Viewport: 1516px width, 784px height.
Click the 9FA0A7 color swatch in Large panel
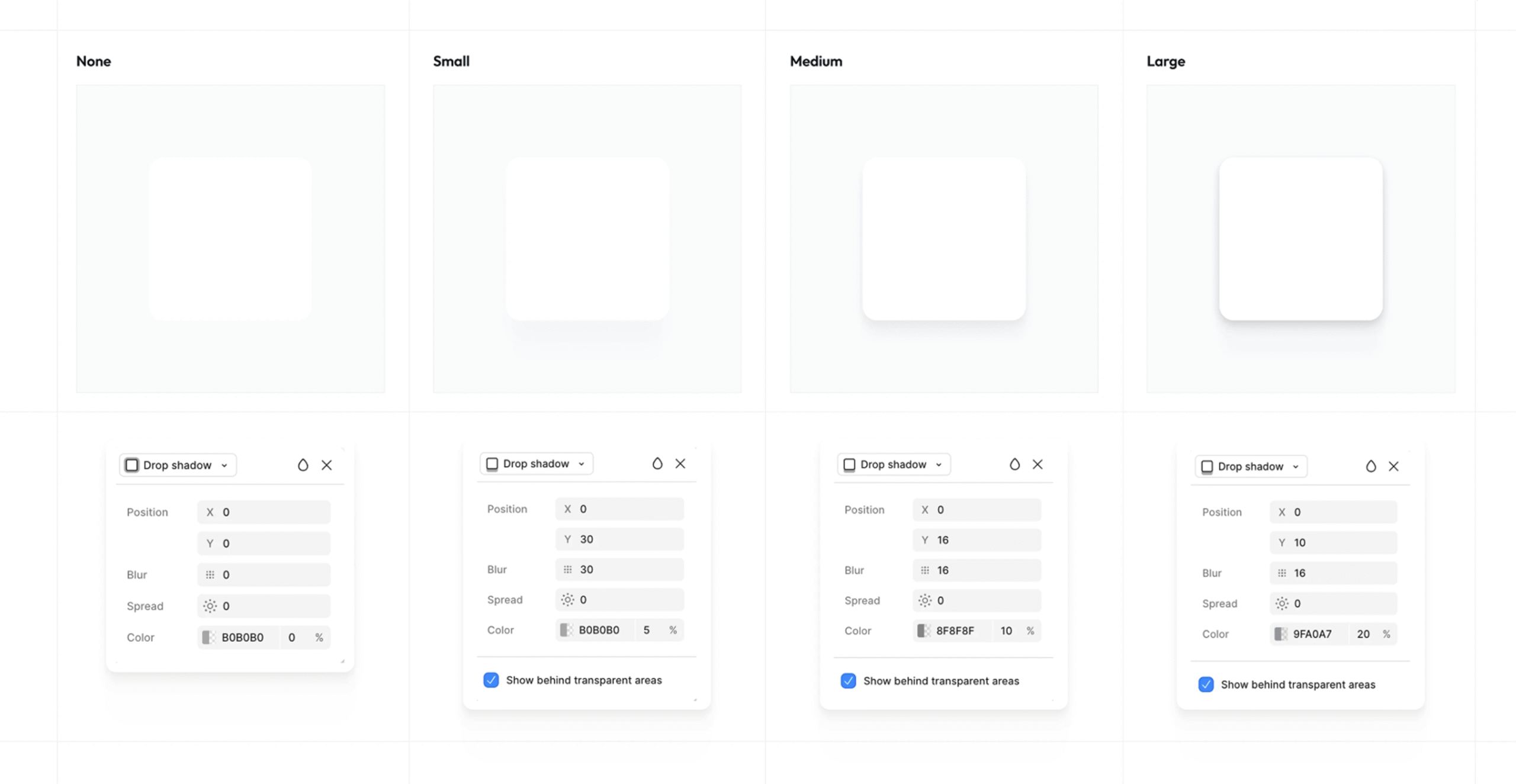coord(1280,634)
